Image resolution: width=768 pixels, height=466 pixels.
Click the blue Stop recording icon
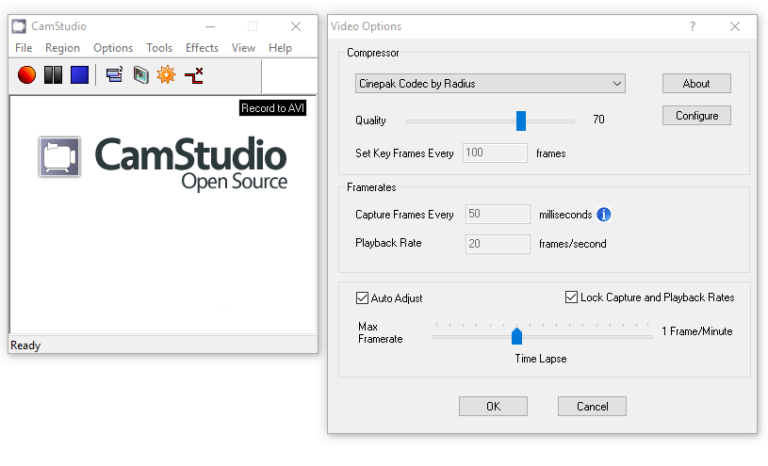pos(79,75)
